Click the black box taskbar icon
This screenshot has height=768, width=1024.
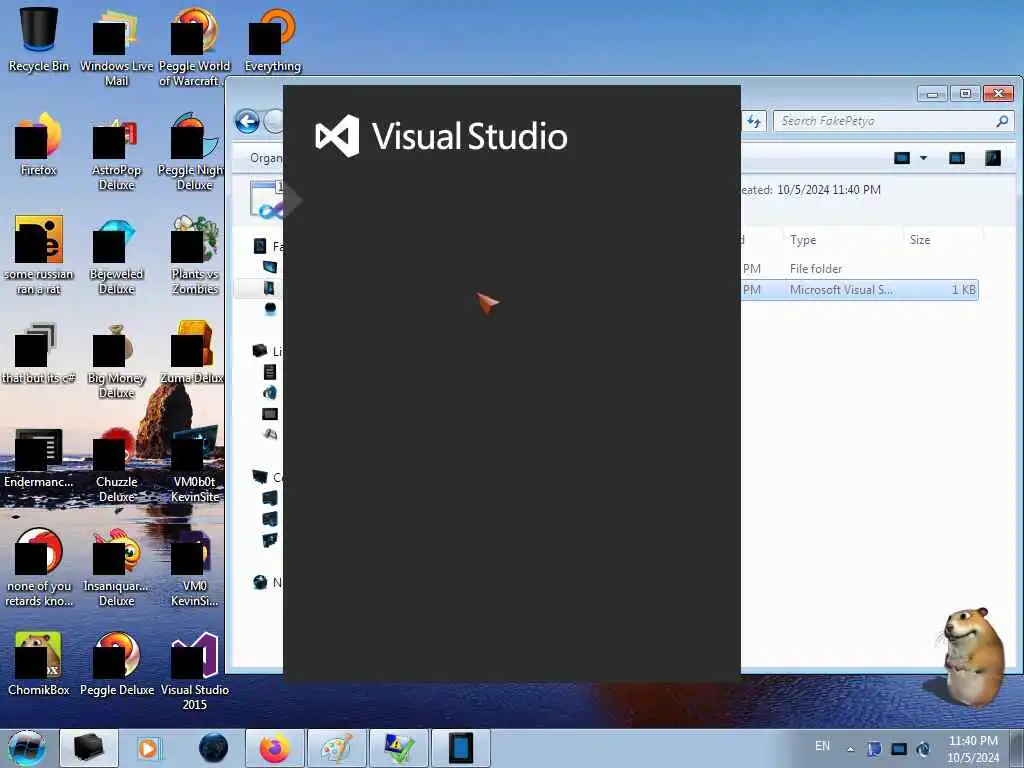coord(89,748)
